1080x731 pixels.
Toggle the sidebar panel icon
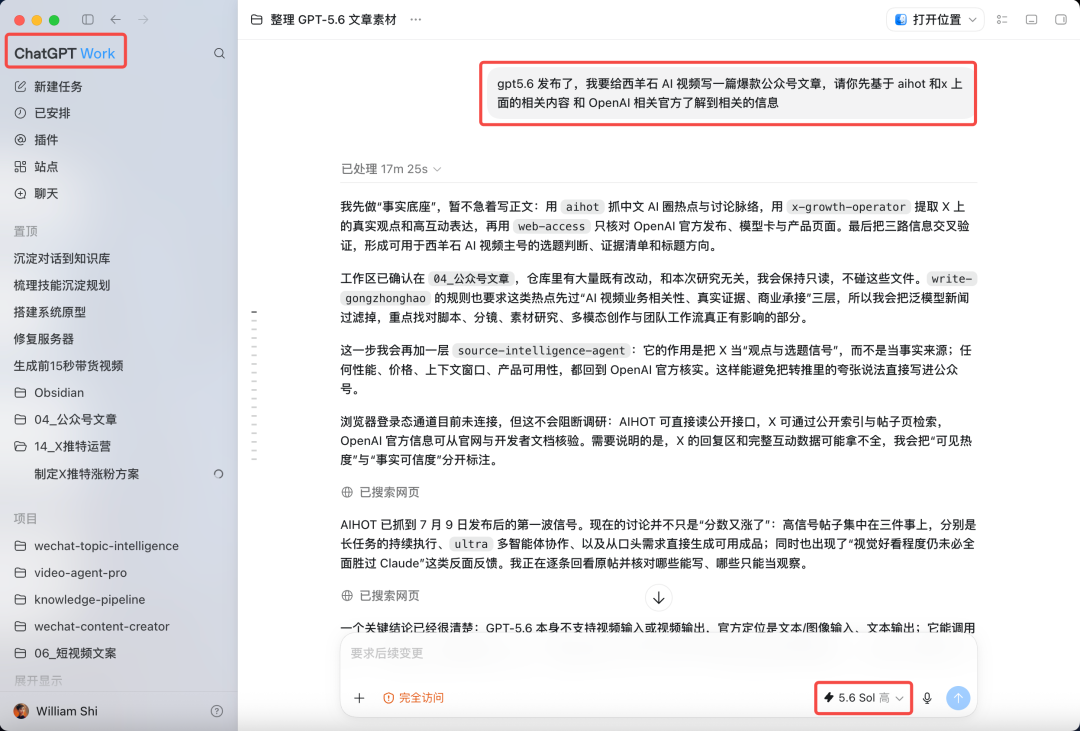click(x=87, y=19)
